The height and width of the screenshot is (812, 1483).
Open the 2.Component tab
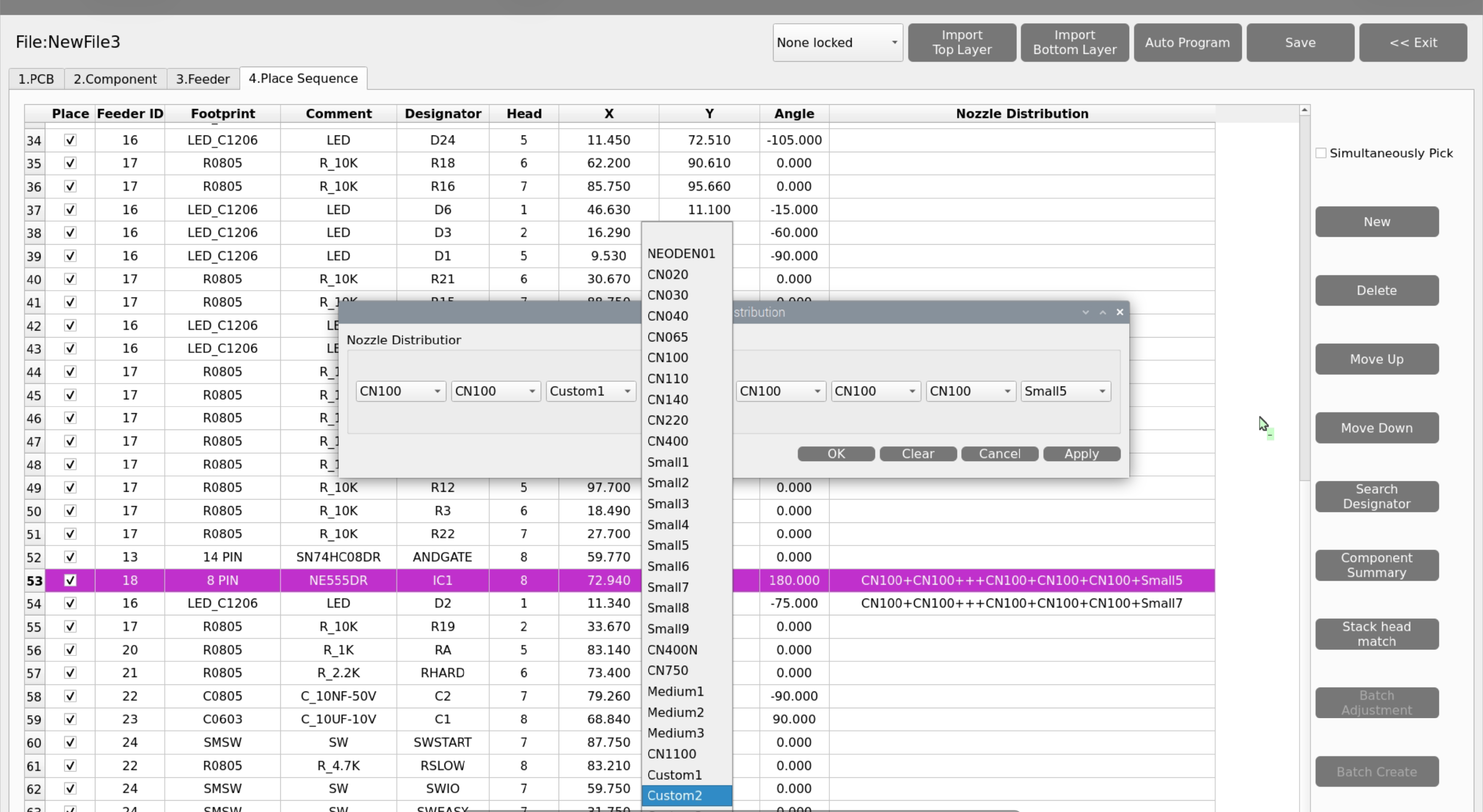[x=115, y=79]
